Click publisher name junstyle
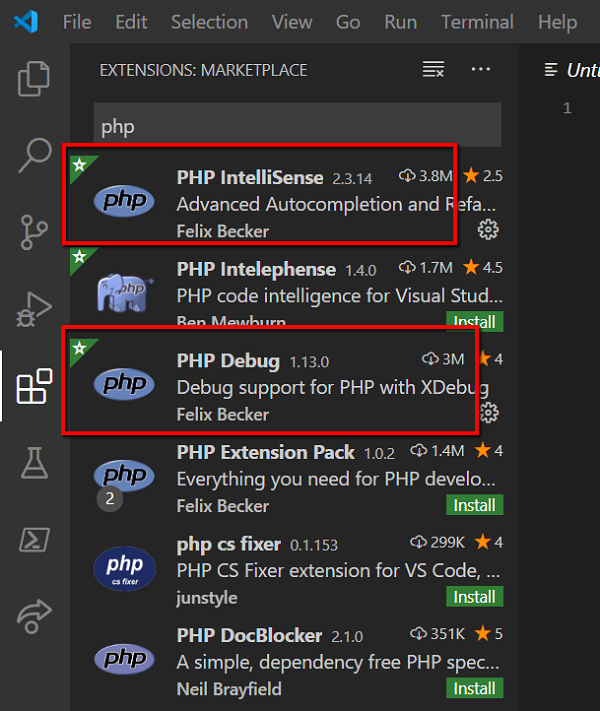The width and height of the screenshot is (600, 711). point(207,598)
